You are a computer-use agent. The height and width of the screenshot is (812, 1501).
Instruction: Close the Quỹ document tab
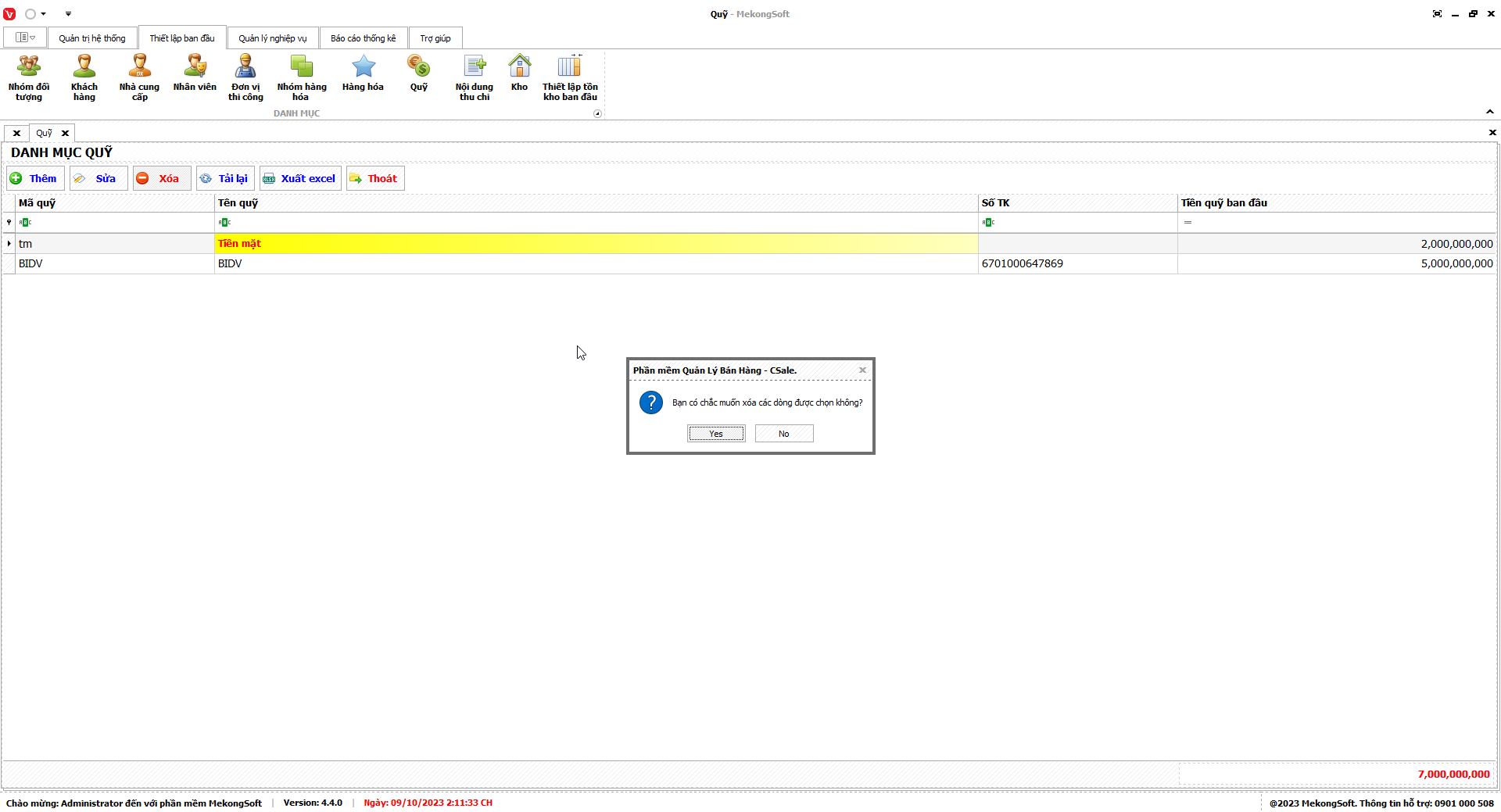(66, 133)
